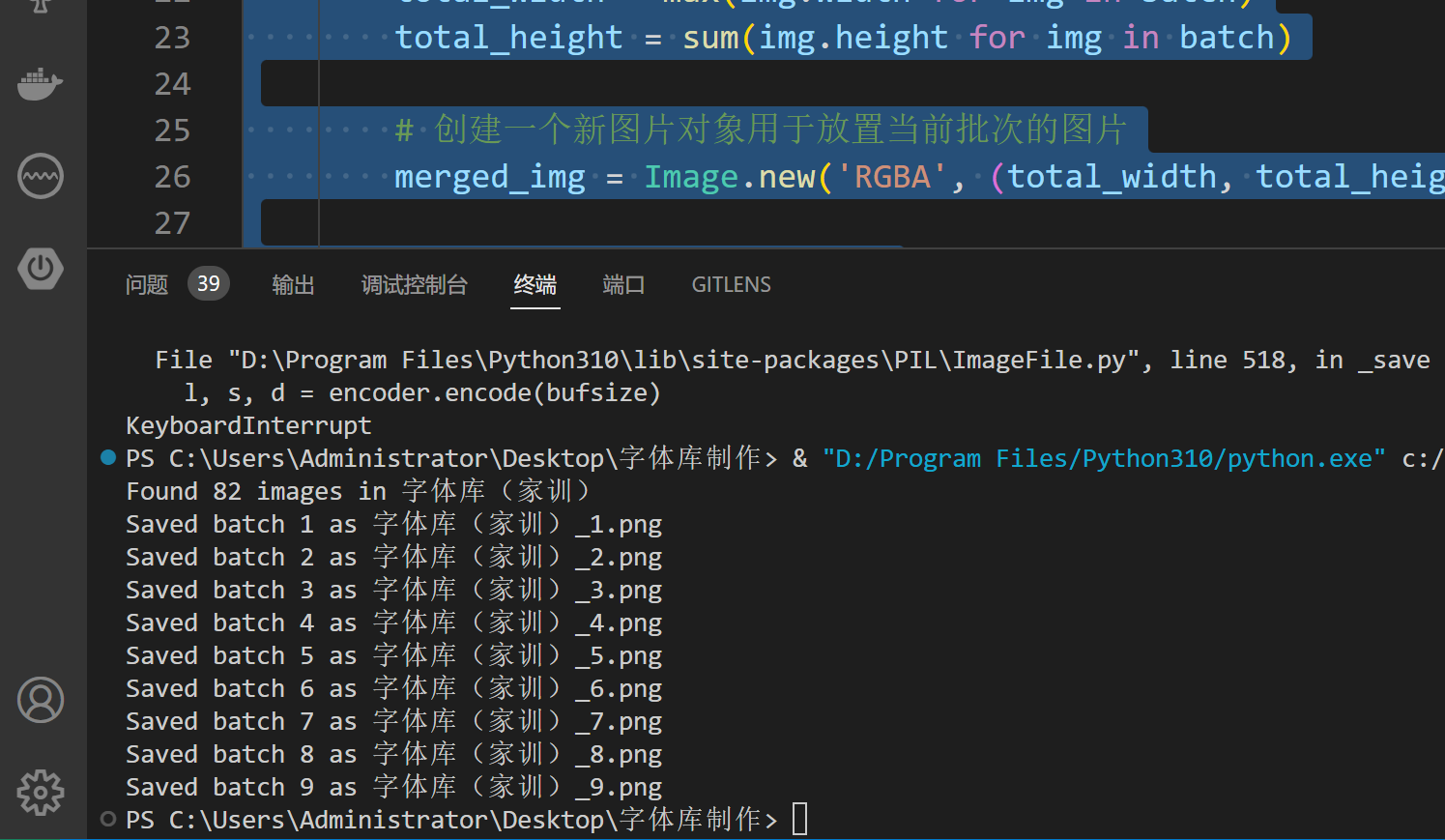The image size is (1445, 840).
Task: Select the 终端 panel tab
Action: pyautogui.click(x=535, y=284)
